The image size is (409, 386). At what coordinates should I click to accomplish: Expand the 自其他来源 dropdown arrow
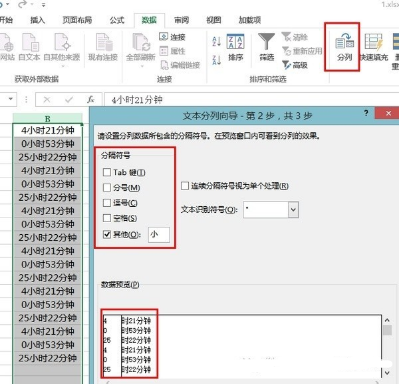[62, 66]
